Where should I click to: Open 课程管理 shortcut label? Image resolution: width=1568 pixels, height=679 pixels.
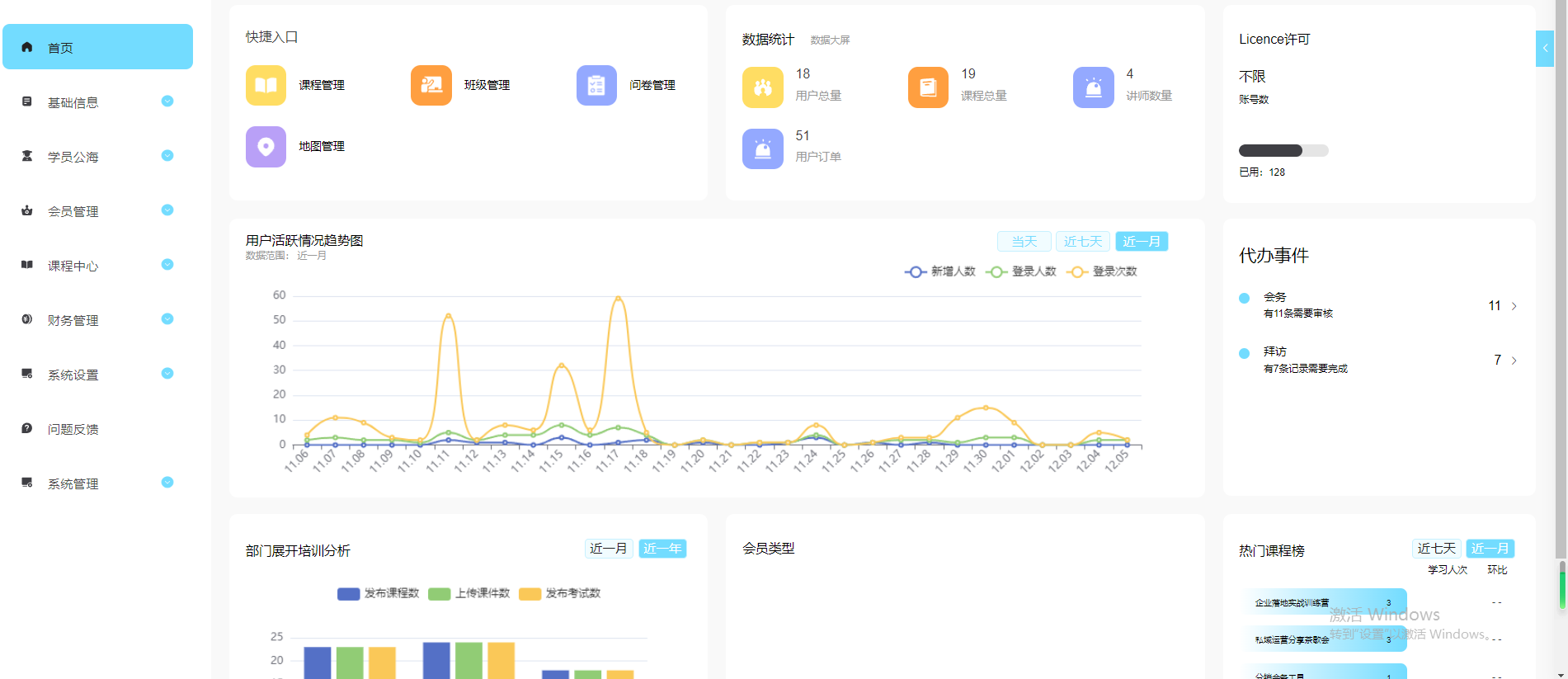click(x=322, y=85)
